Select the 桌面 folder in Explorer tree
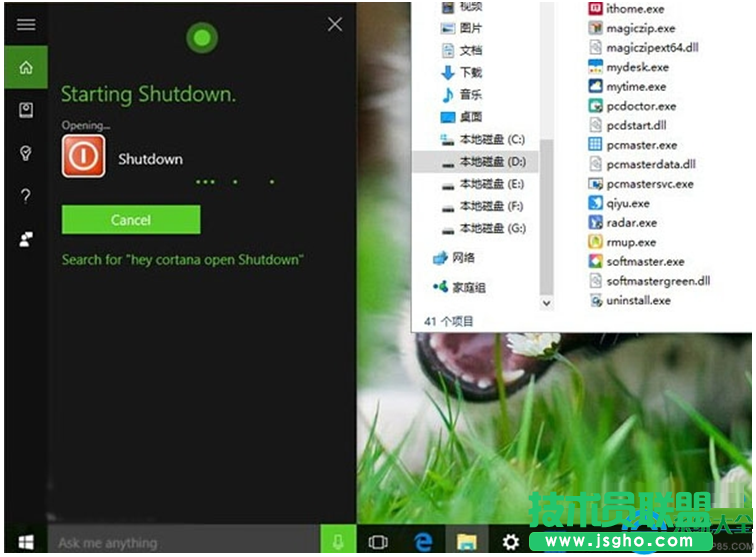This screenshot has height=557, width=756. tap(462, 117)
